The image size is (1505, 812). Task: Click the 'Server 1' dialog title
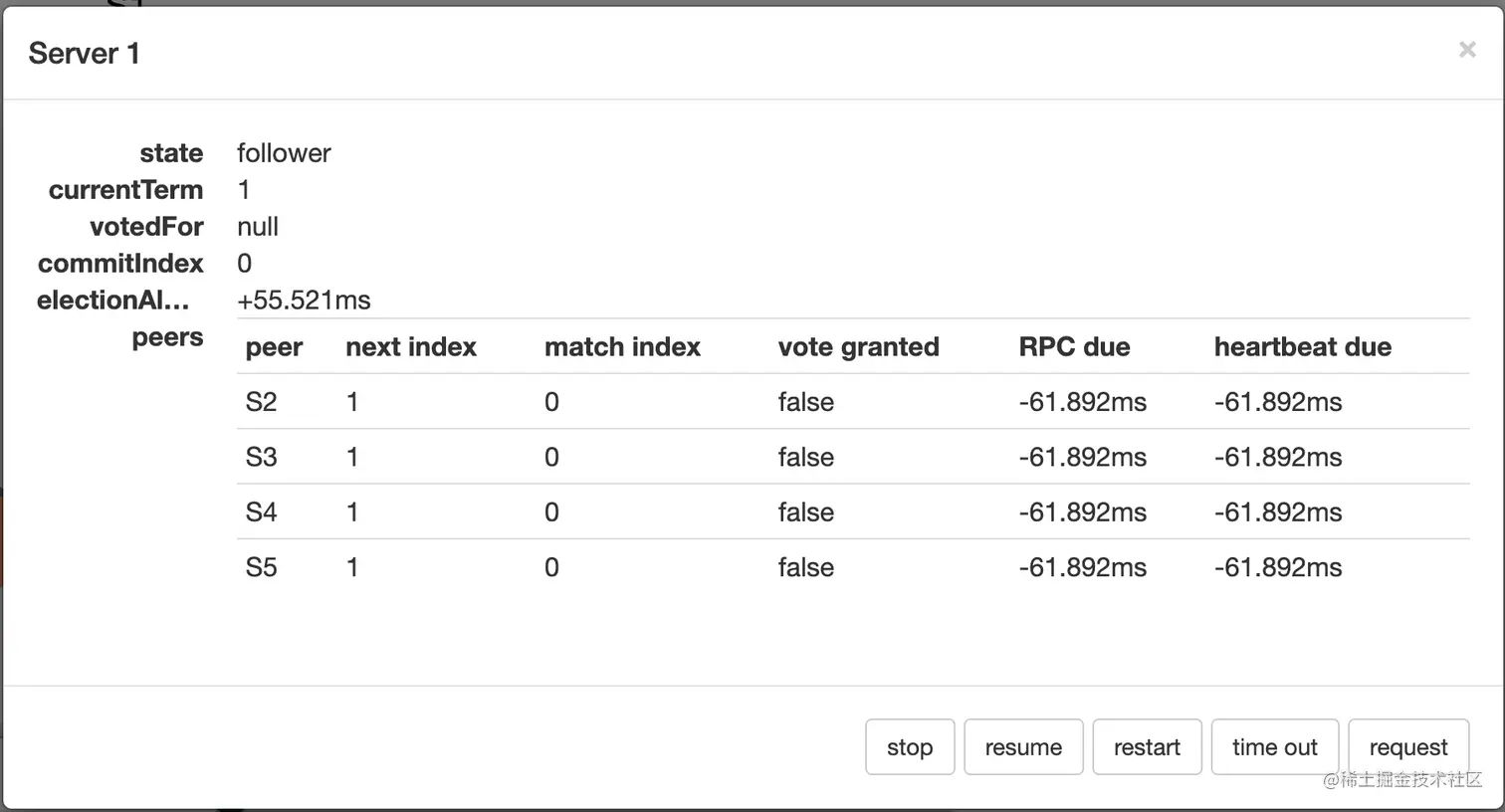(84, 54)
